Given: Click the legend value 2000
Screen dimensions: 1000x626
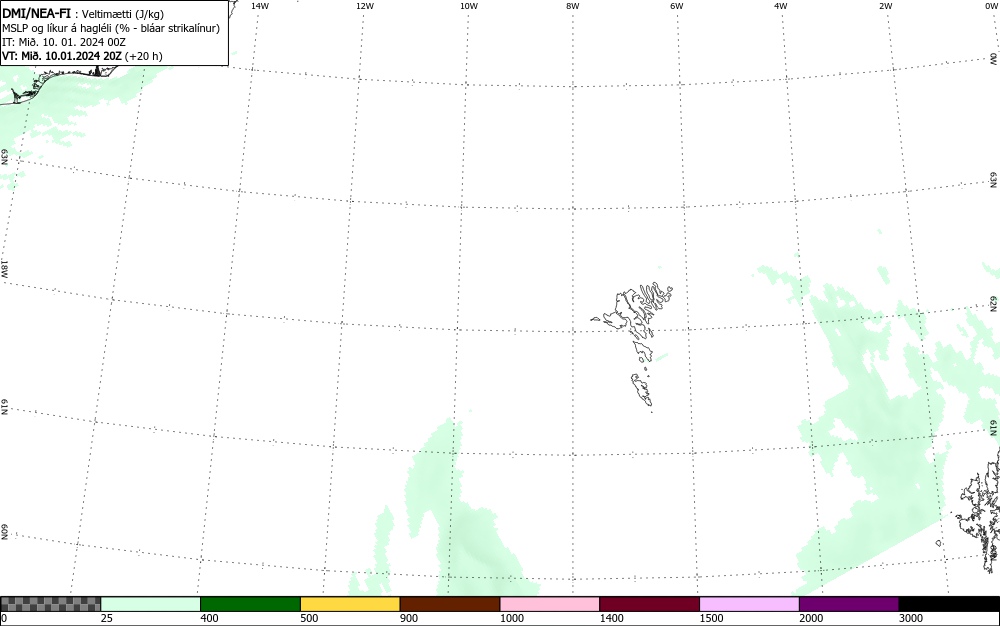Looking at the screenshot, I should click(811, 618).
